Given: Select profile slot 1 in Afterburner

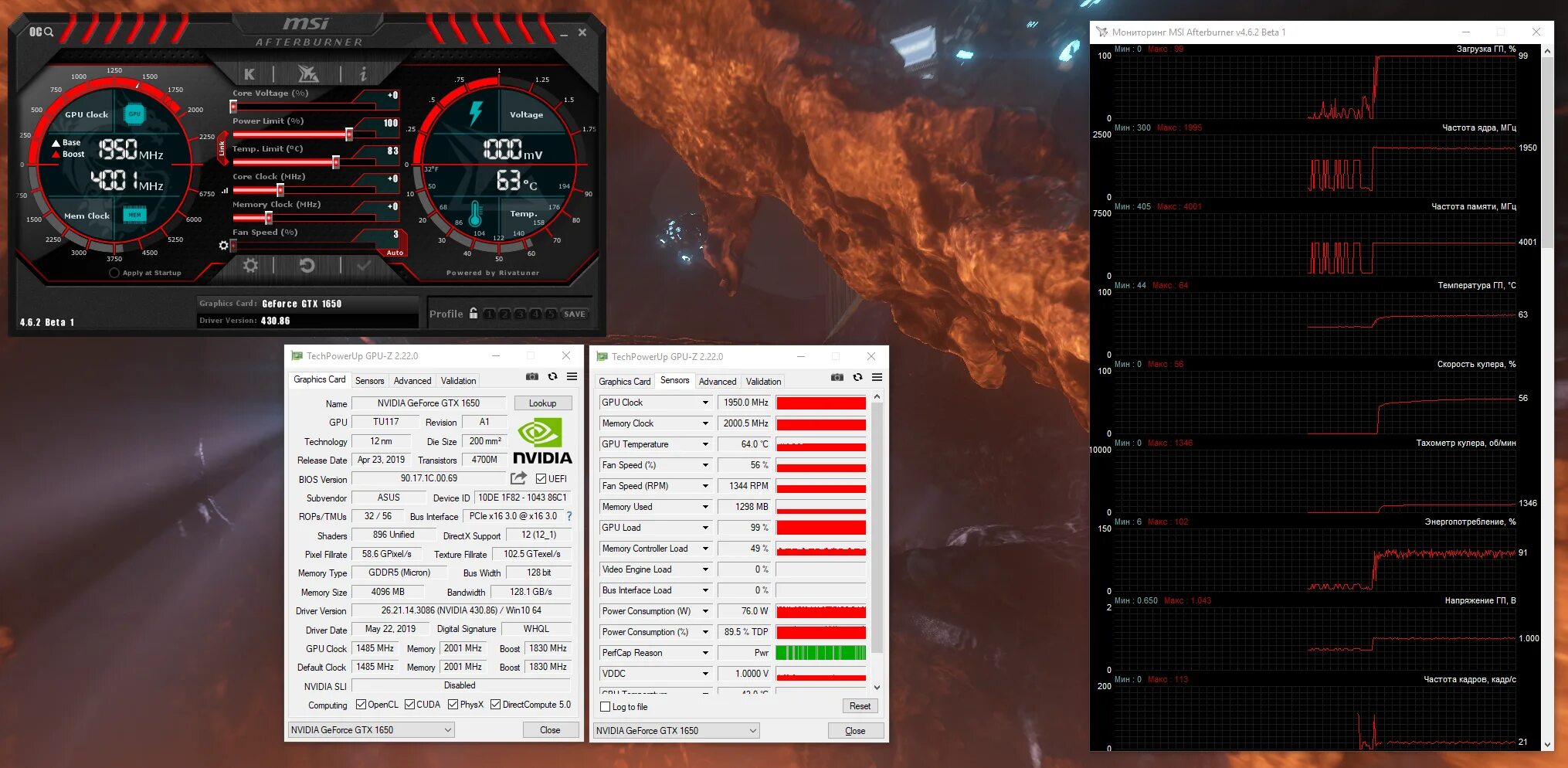Looking at the screenshot, I should click(489, 314).
